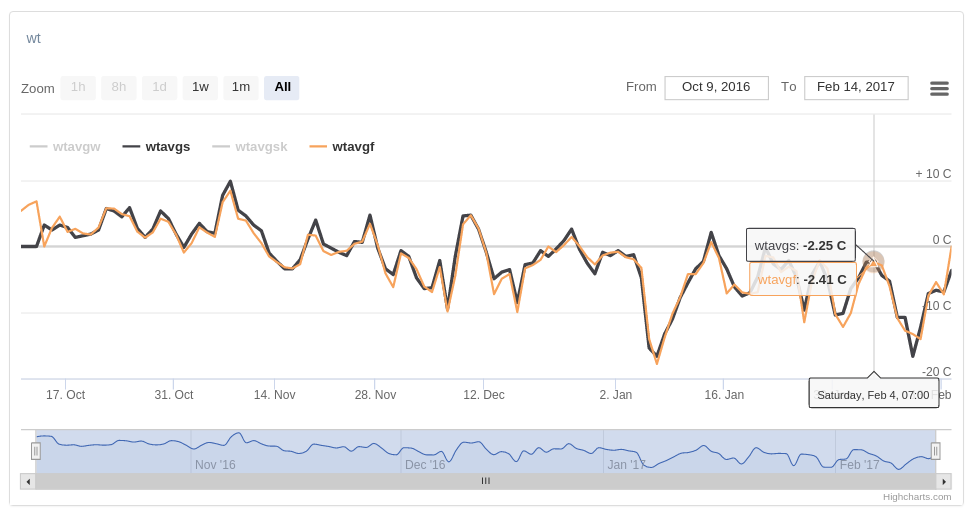Open the chart context hamburger menu
The width and height of the screenshot is (977, 515).
[939, 88]
